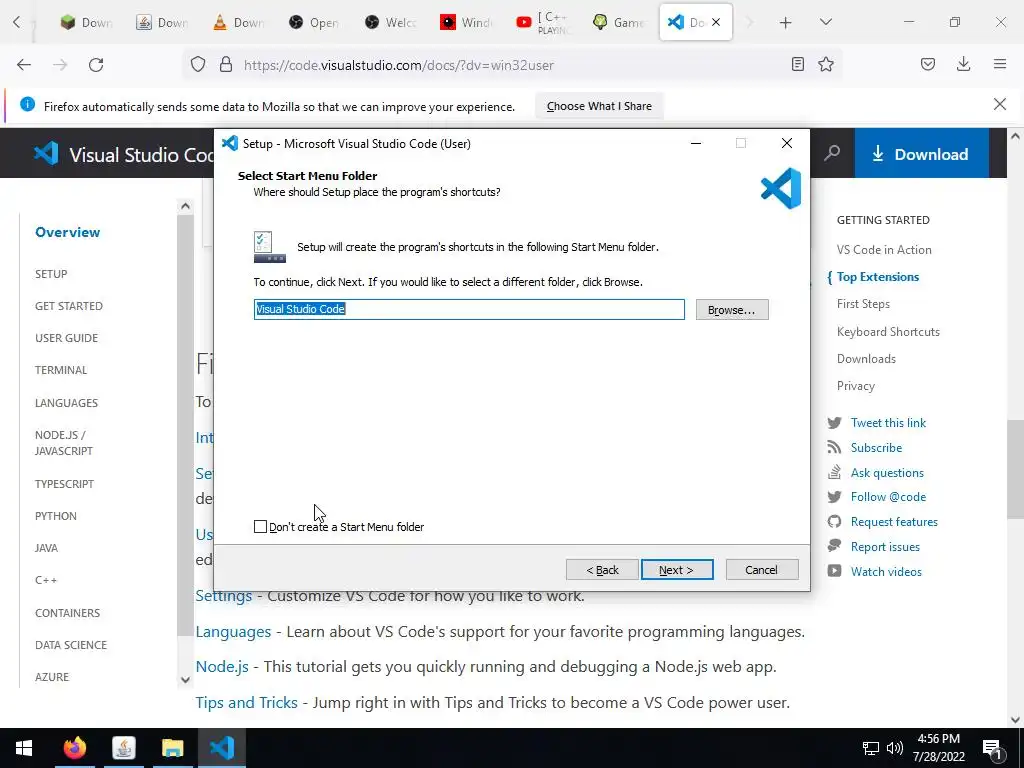The height and width of the screenshot is (768, 1024).
Task: Click the Watch videos YouTube icon
Action: click(834, 571)
